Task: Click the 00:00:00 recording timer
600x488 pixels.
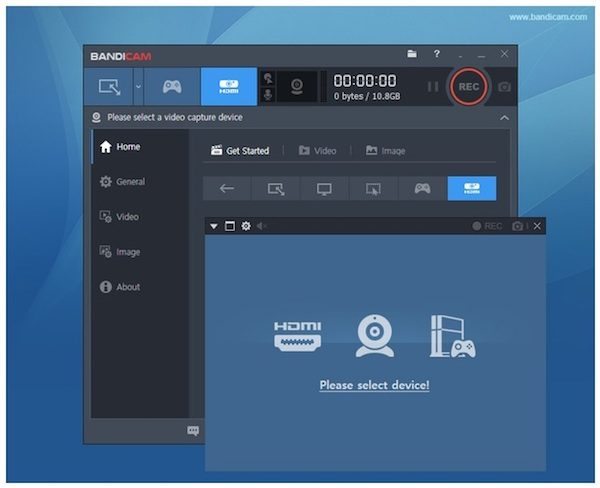Action: point(365,81)
